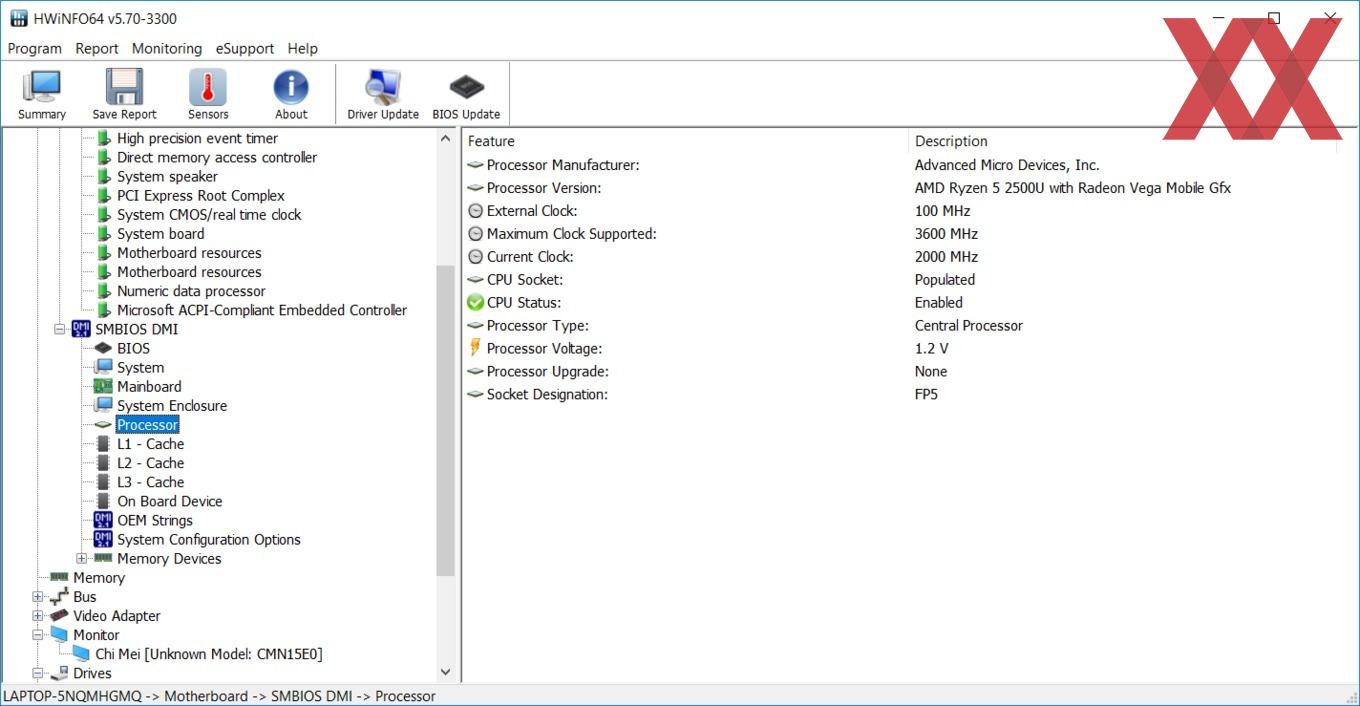The image size is (1360, 706).
Task: Select Chi Mei [Unknown Model: CMN15E0]
Action: (209, 654)
